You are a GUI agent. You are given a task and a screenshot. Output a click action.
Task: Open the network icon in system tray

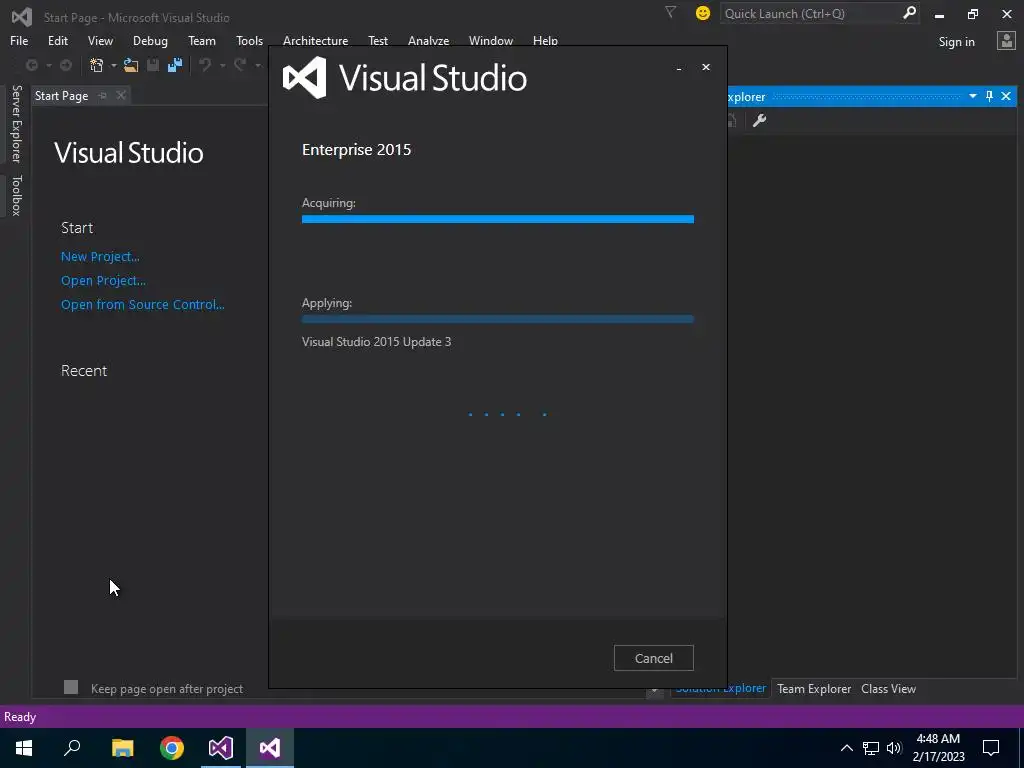871,748
